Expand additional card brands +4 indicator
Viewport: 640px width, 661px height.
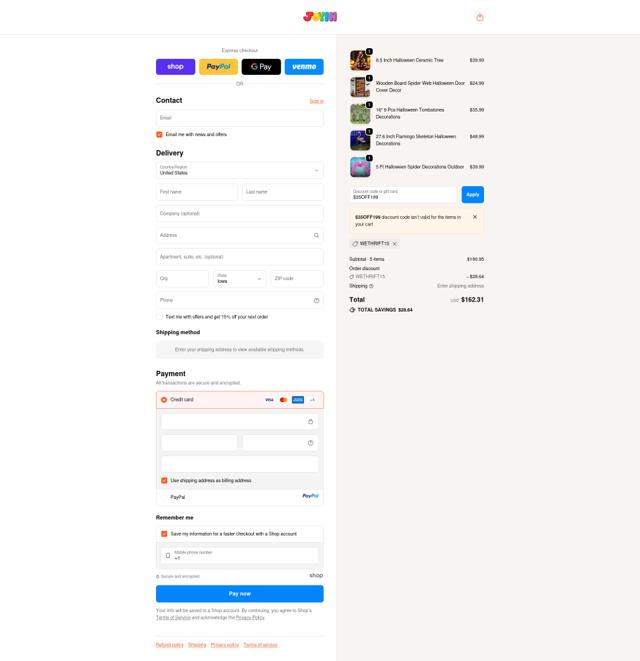click(x=312, y=400)
